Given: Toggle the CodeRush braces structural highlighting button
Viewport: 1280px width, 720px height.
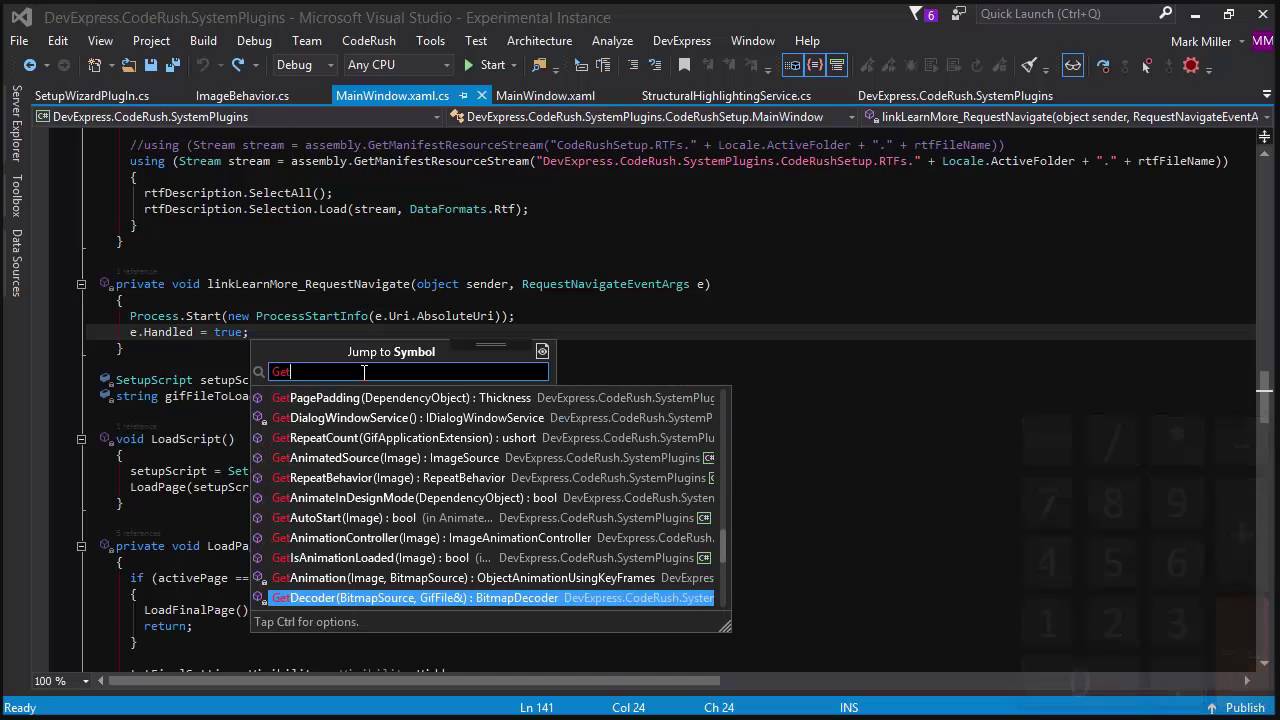Looking at the screenshot, I should click(815, 65).
